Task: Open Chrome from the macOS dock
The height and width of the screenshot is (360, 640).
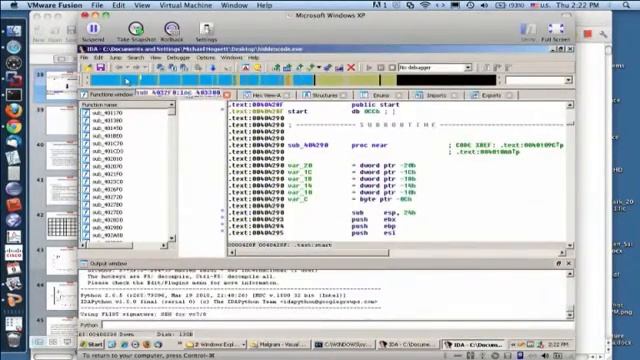Action: coord(13,127)
